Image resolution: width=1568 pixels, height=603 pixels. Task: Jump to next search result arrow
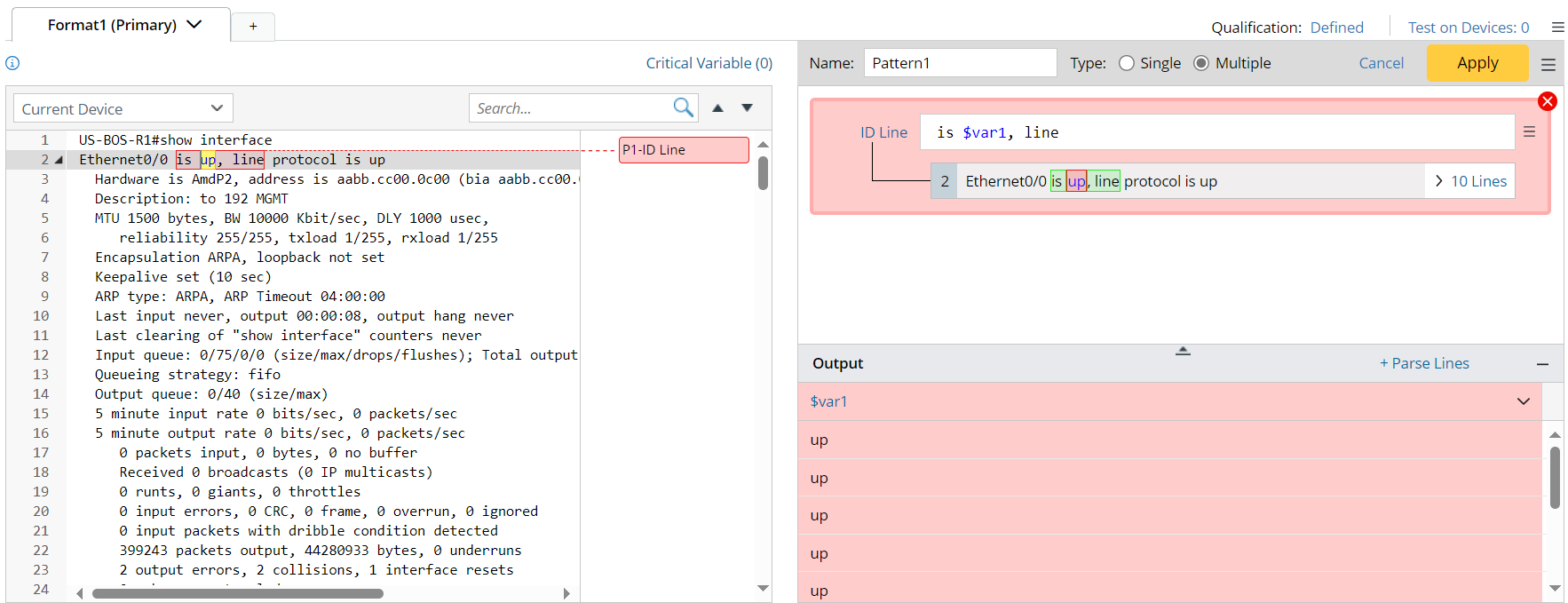747,108
